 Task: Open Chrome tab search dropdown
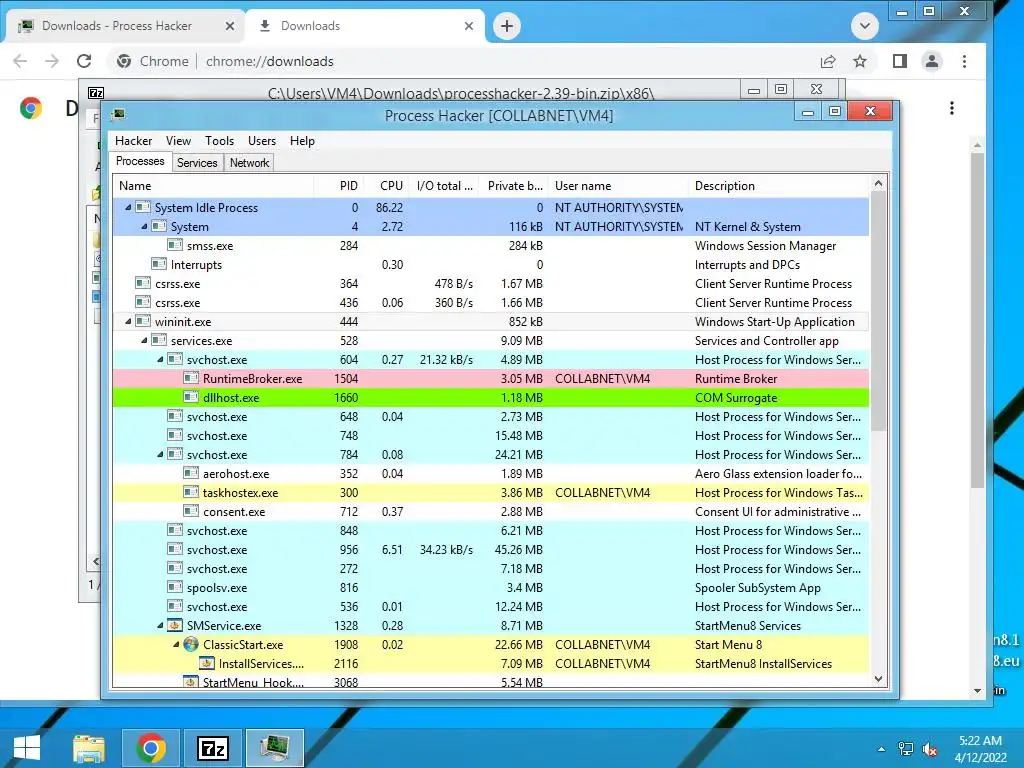coord(865,26)
